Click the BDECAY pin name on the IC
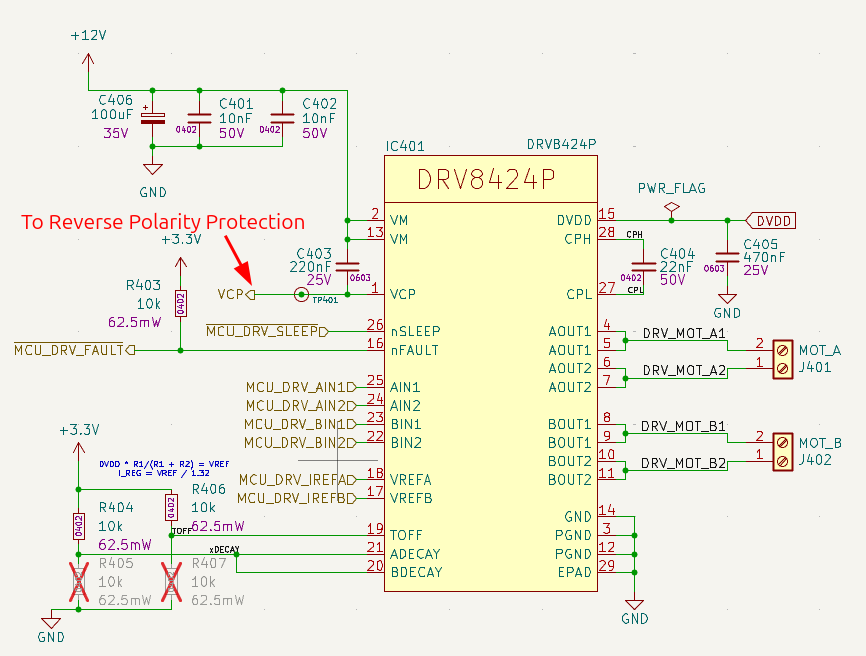866x656 pixels. (x=416, y=573)
